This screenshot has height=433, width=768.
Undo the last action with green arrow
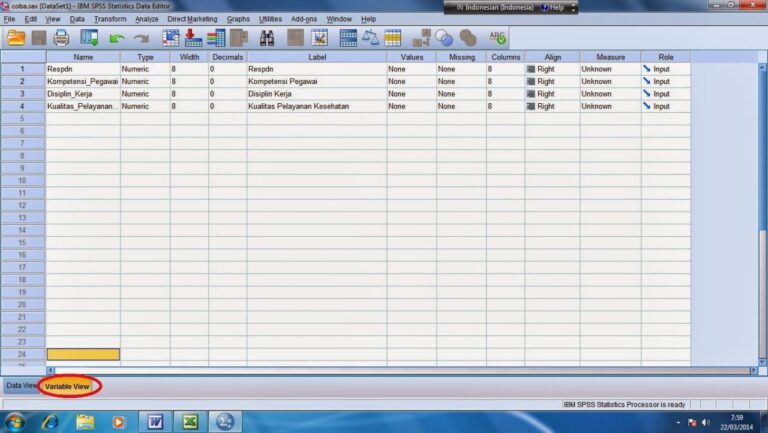(117, 38)
